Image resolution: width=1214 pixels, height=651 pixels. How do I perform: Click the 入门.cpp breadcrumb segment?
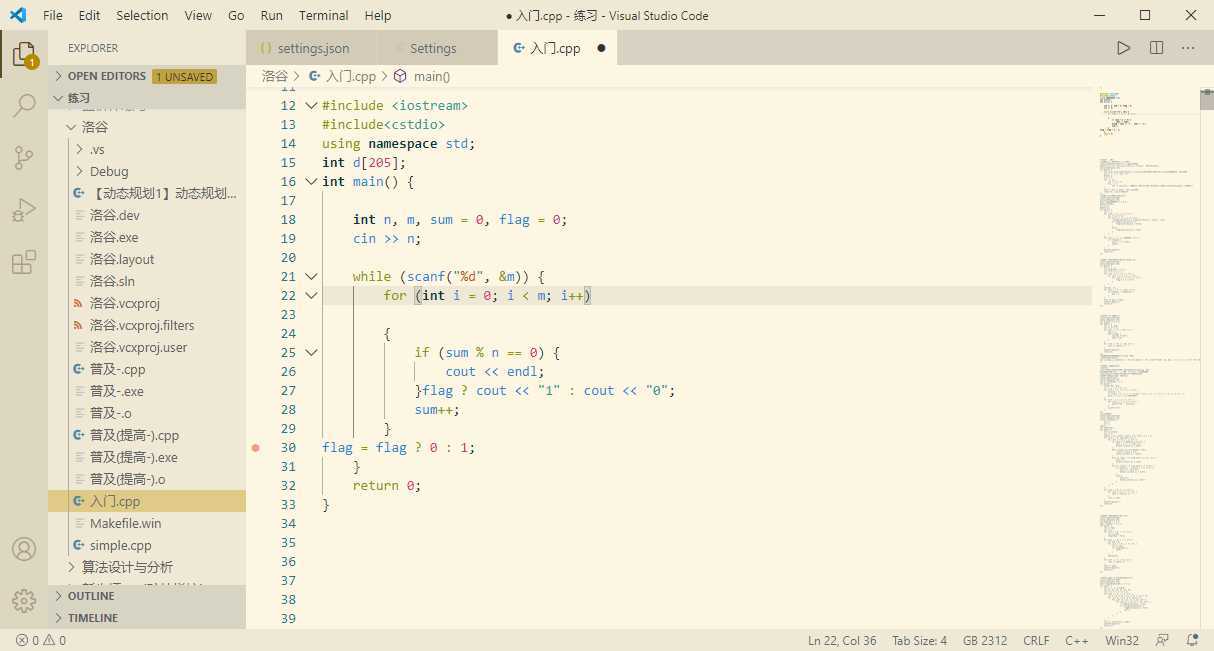pos(343,76)
